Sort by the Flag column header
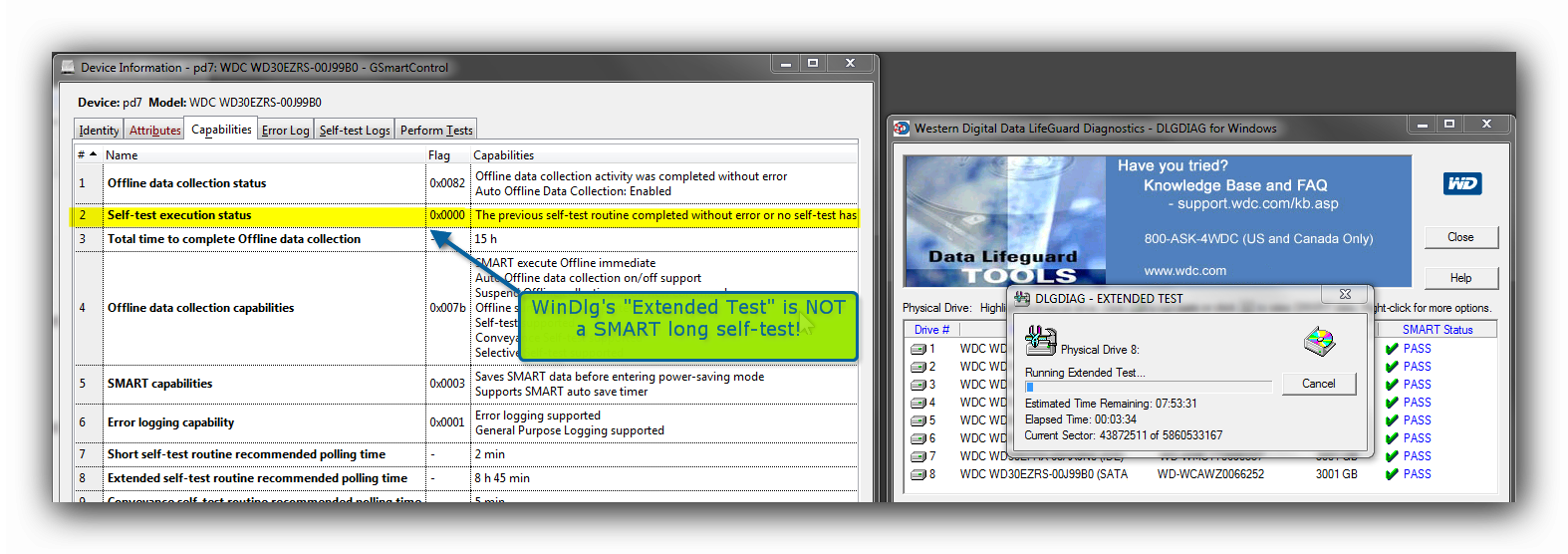1568x554 pixels. click(447, 155)
